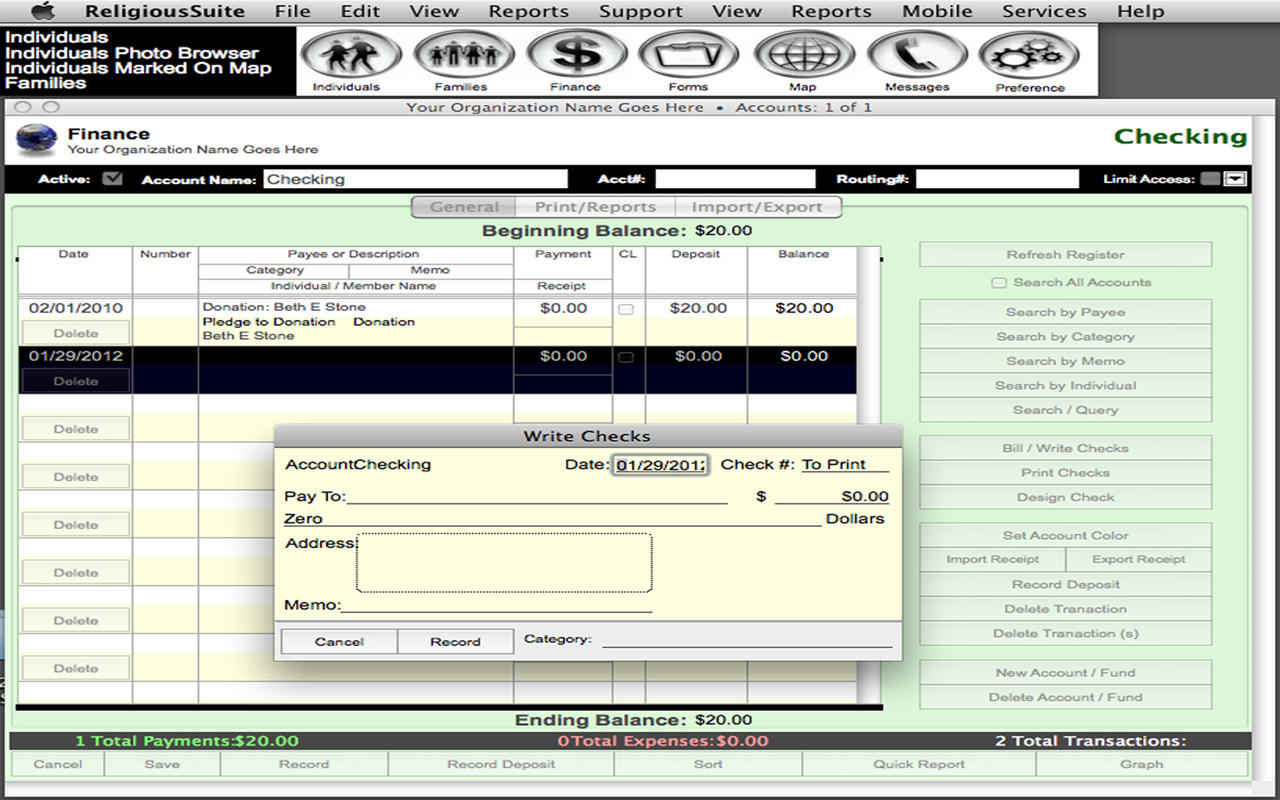Click the Search / Query button
This screenshot has height=800, width=1280.
pos(1065,410)
